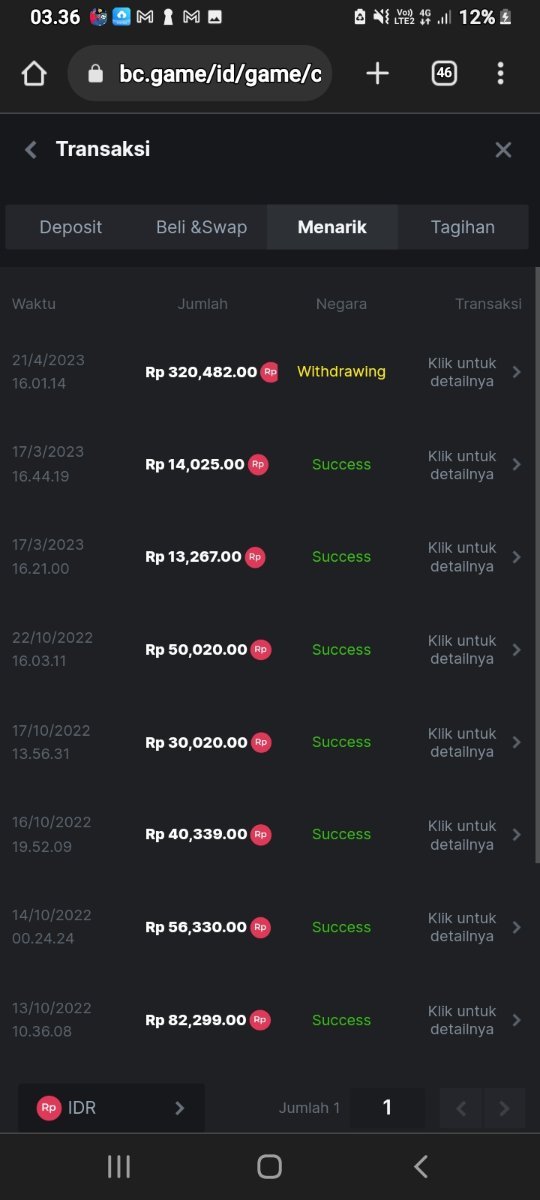Image resolution: width=540 pixels, height=1200 pixels.
Task: Open the Tagihan tab
Action: (x=463, y=227)
